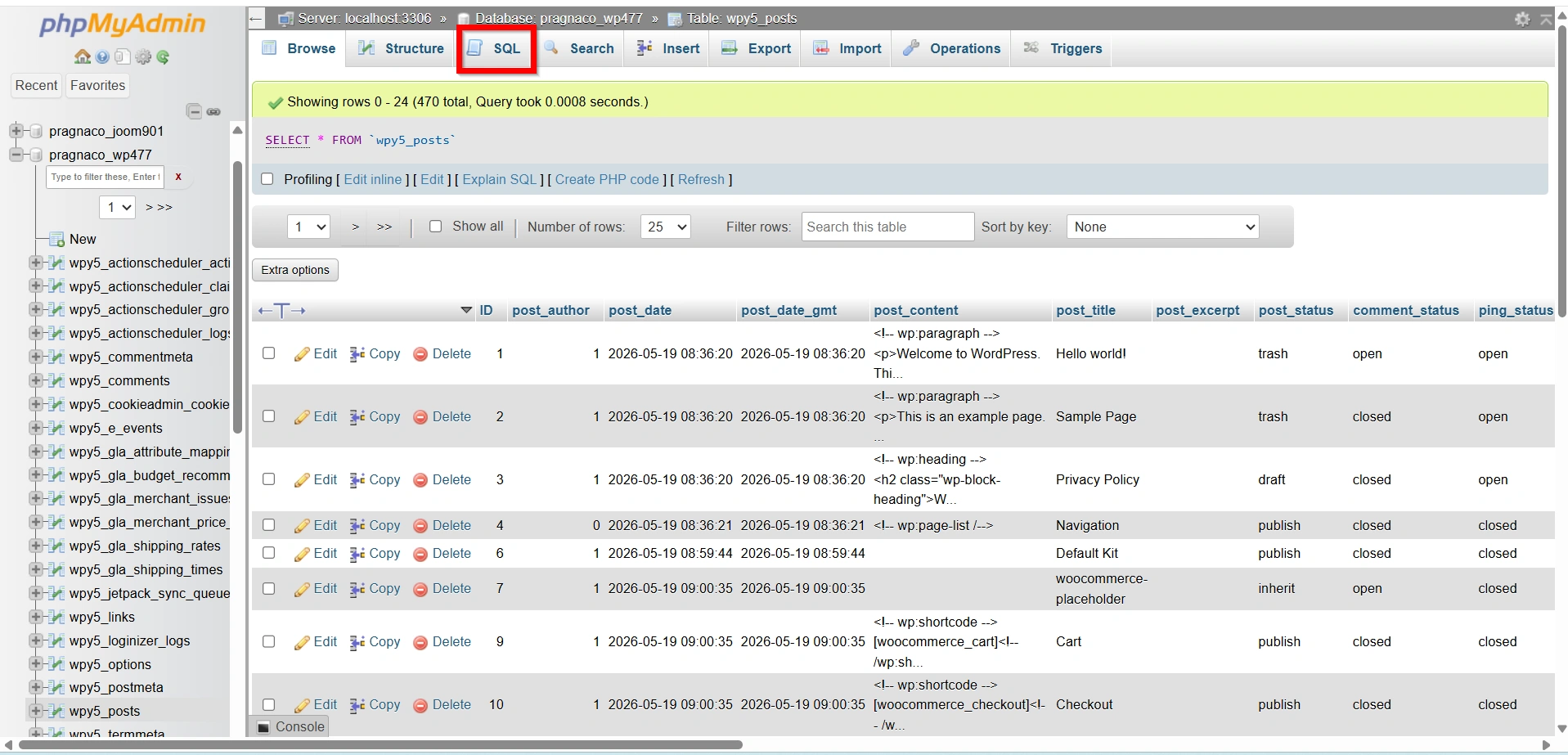Open the Search tab
This screenshot has height=755, width=1568.
[x=580, y=48]
